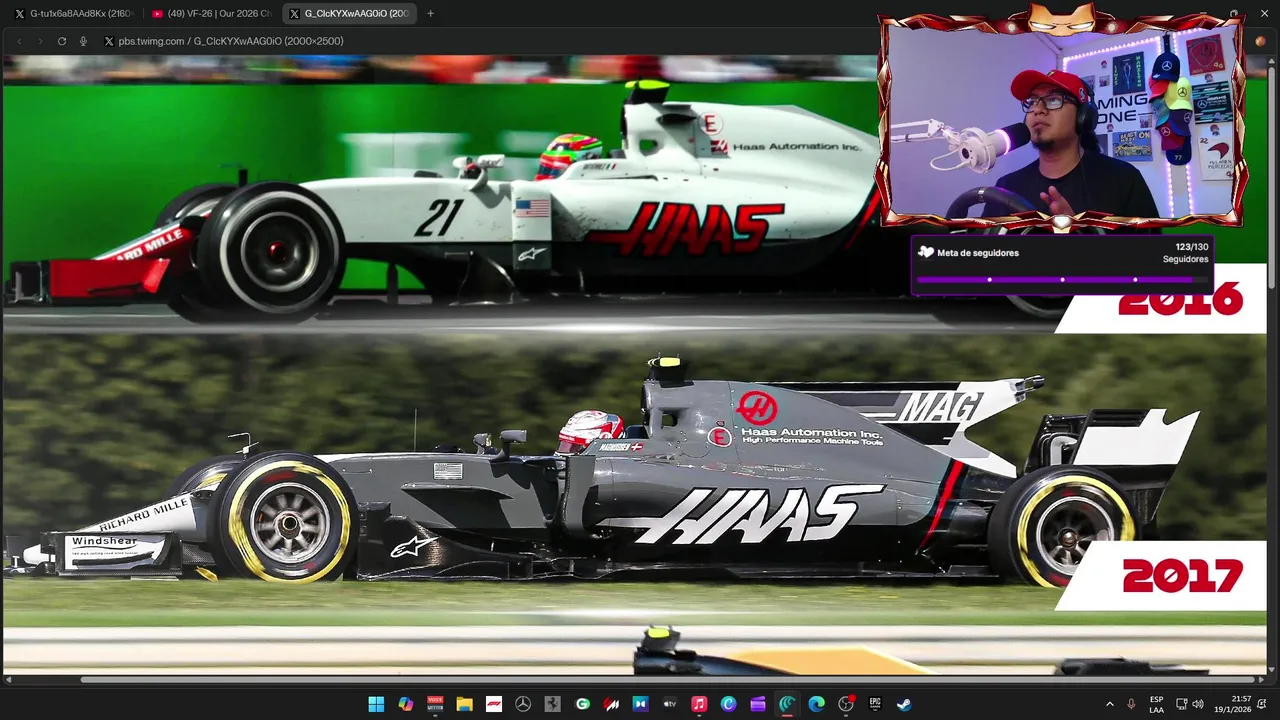
Task: Open Voicemeeter from the taskbar
Action: [435, 704]
